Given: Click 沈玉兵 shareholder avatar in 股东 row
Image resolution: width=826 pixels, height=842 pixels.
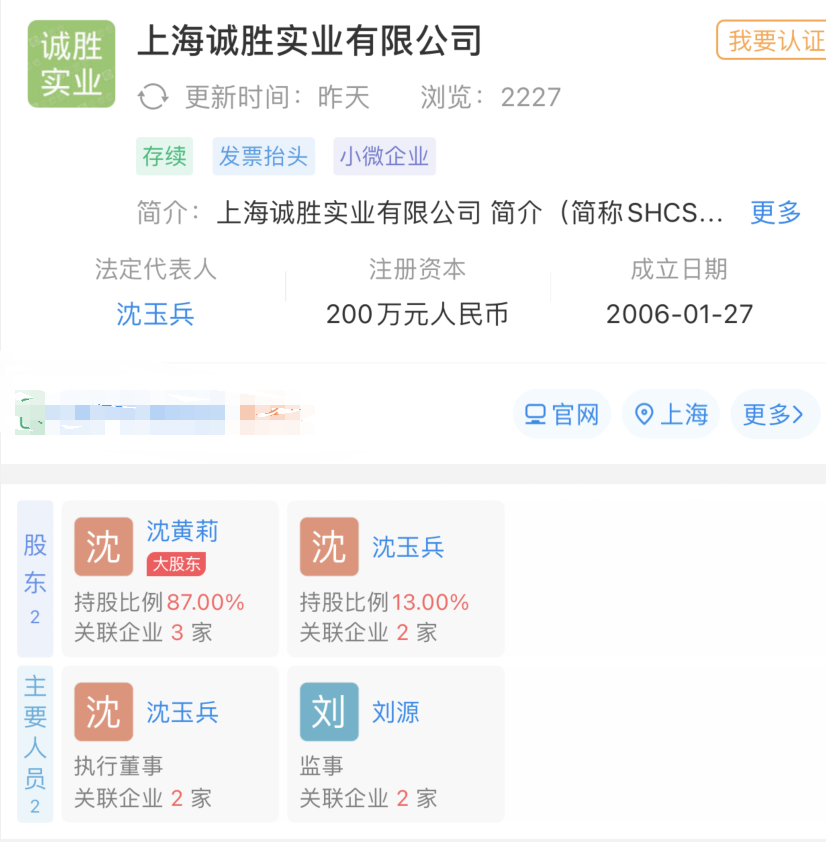Looking at the screenshot, I should pyautogui.click(x=329, y=547).
